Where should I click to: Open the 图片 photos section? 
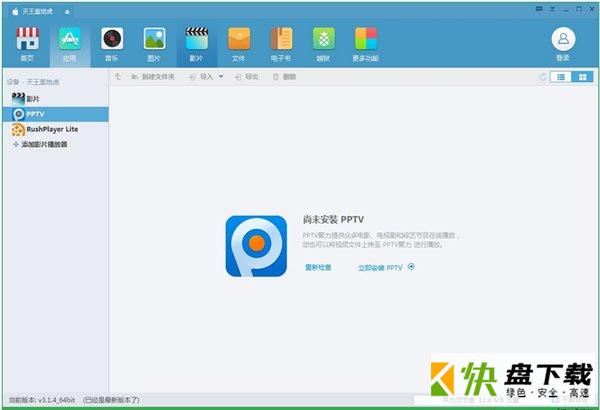click(154, 44)
